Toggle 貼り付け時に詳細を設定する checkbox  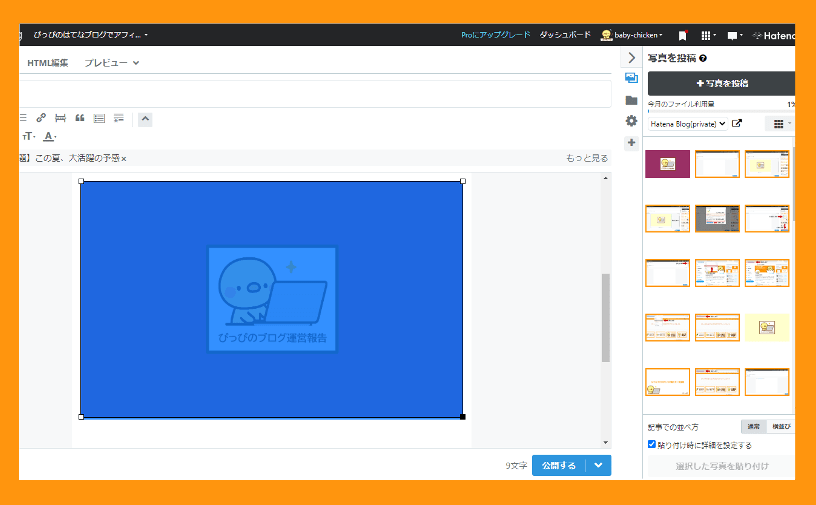coord(652,444)
